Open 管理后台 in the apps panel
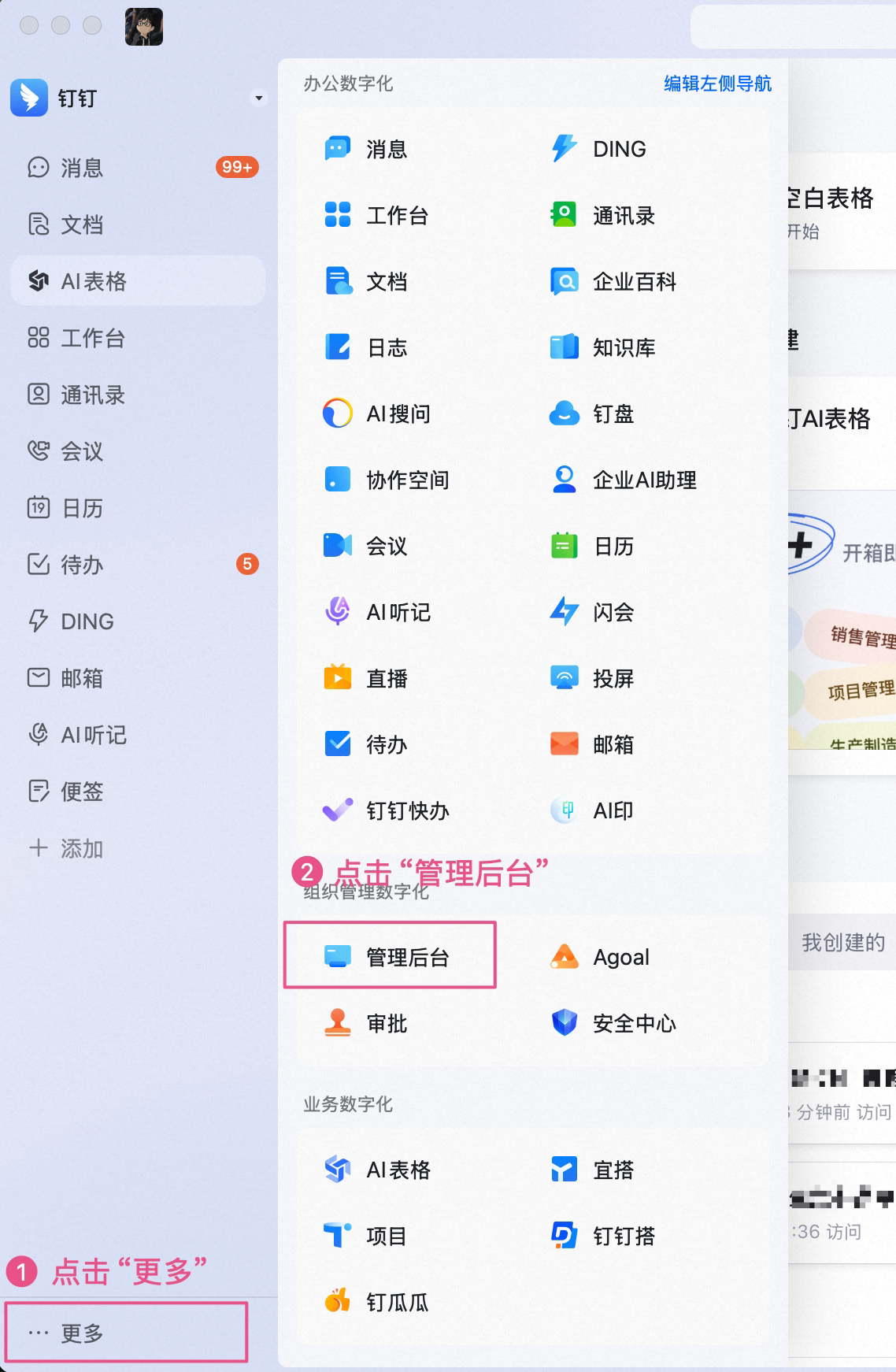The width and height of the screenshot is (896, 1372). [x=389, y=956]
